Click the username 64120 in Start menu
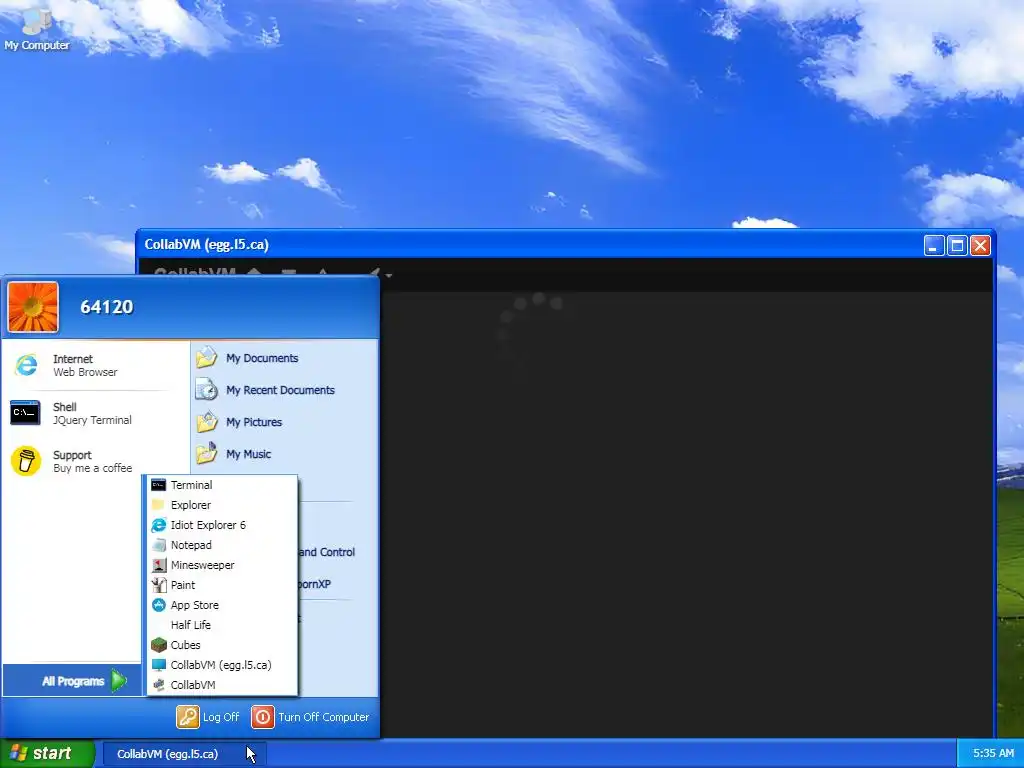Screen dimensions: 1024x768 coord(106,307)
